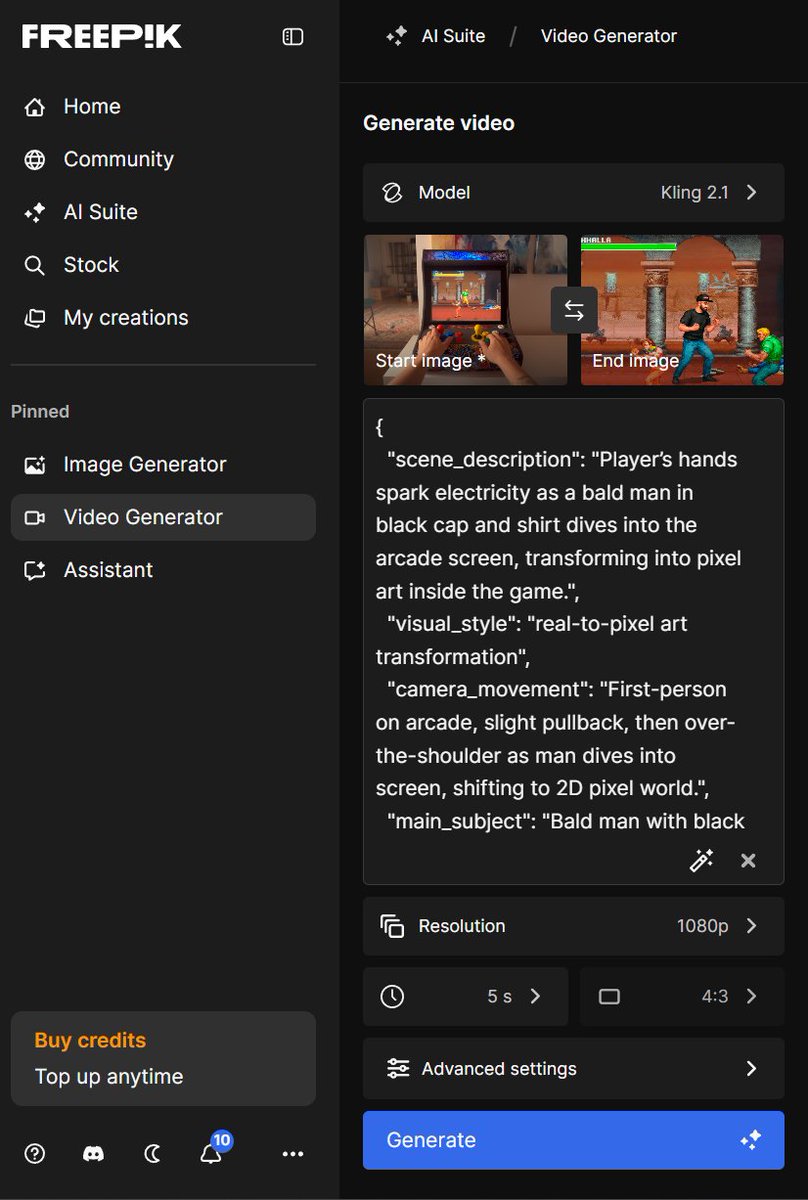This screenshot has height=1200, width=808.
Task: Change the 4:3 aspect ratio option
Action: tap(682, 996)
